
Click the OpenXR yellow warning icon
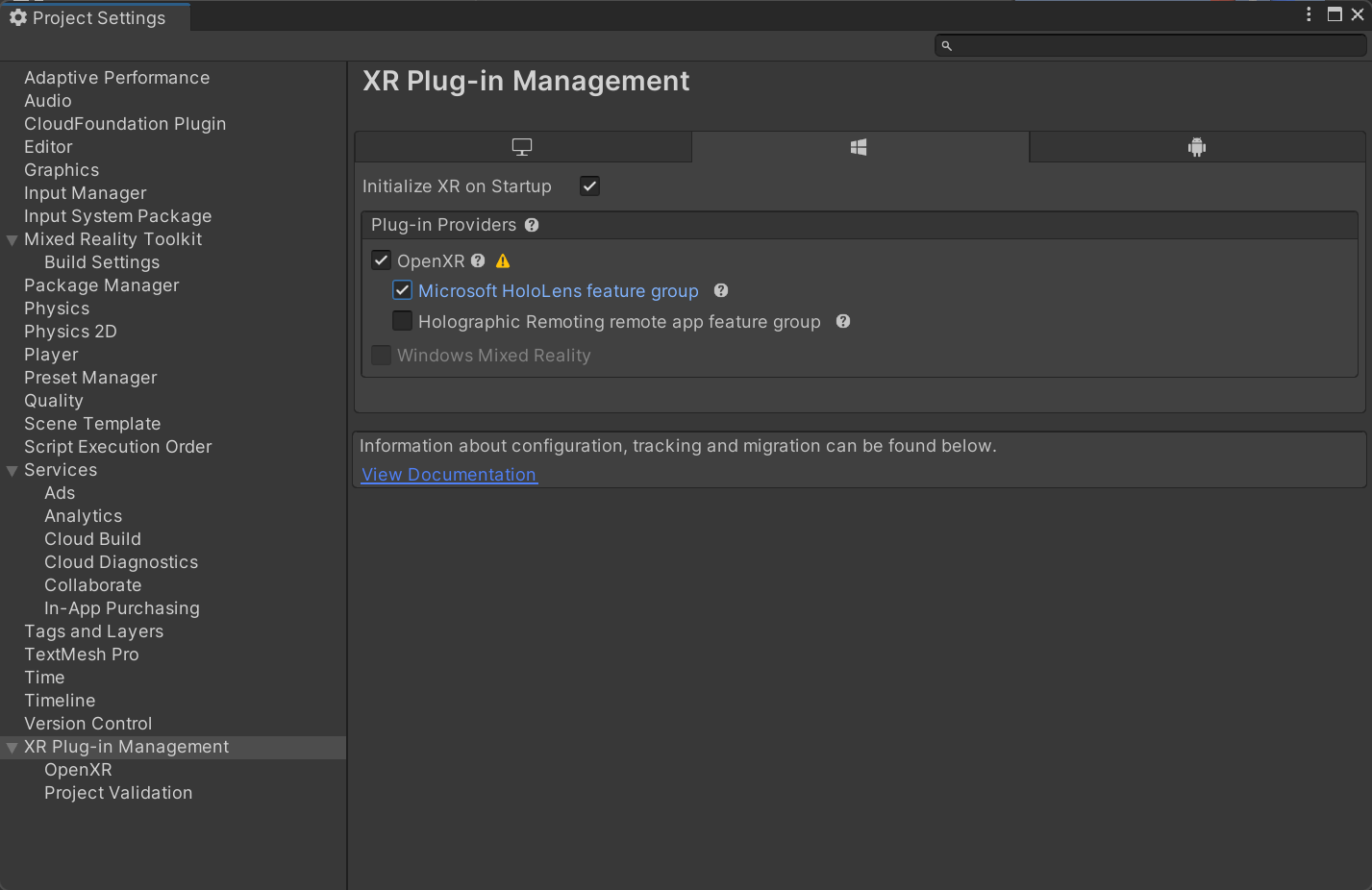(x=503, y=260)
